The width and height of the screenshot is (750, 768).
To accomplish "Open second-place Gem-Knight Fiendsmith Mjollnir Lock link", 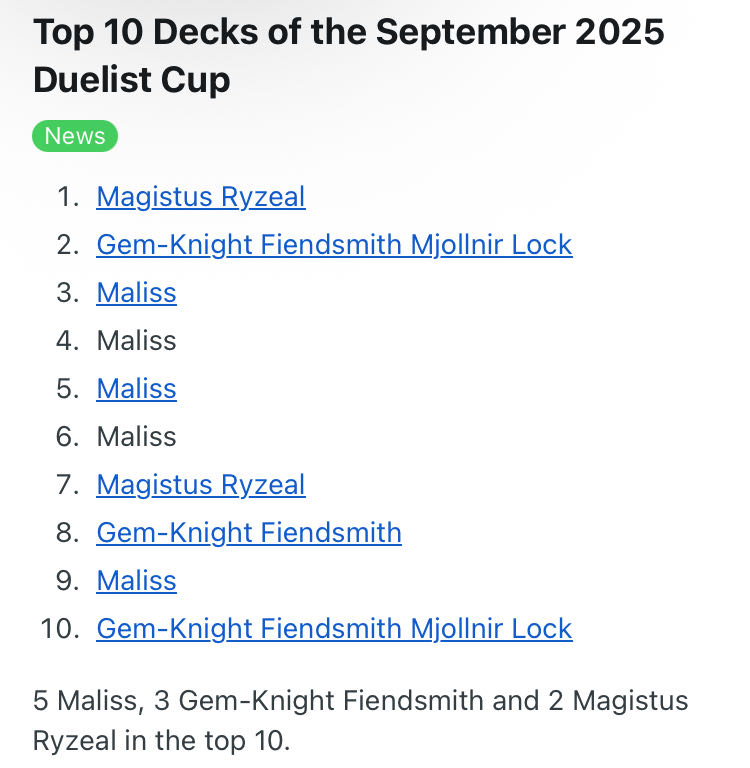I will [x=334, y=245].
